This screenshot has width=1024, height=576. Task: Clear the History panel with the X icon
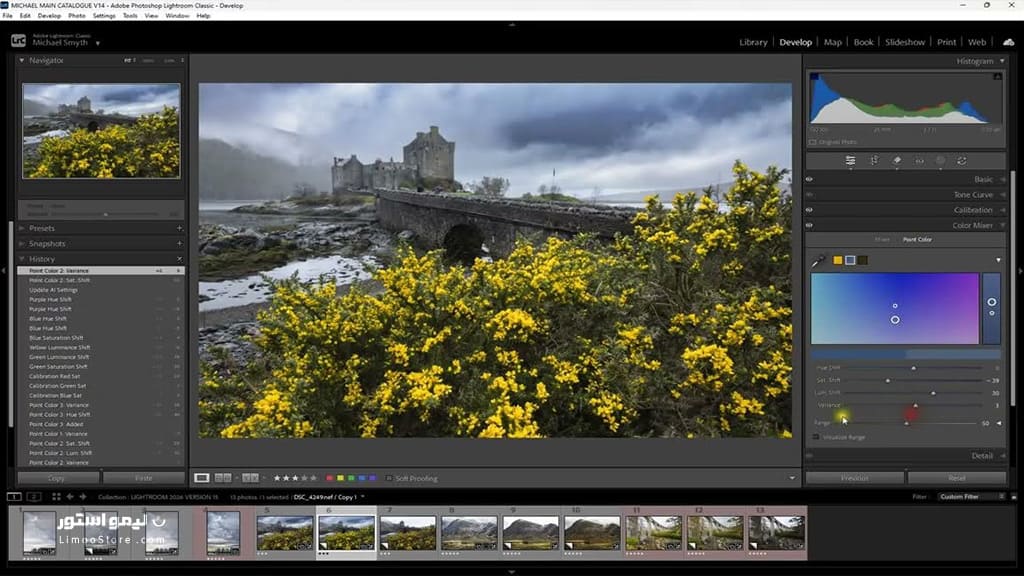pos(179,259)
